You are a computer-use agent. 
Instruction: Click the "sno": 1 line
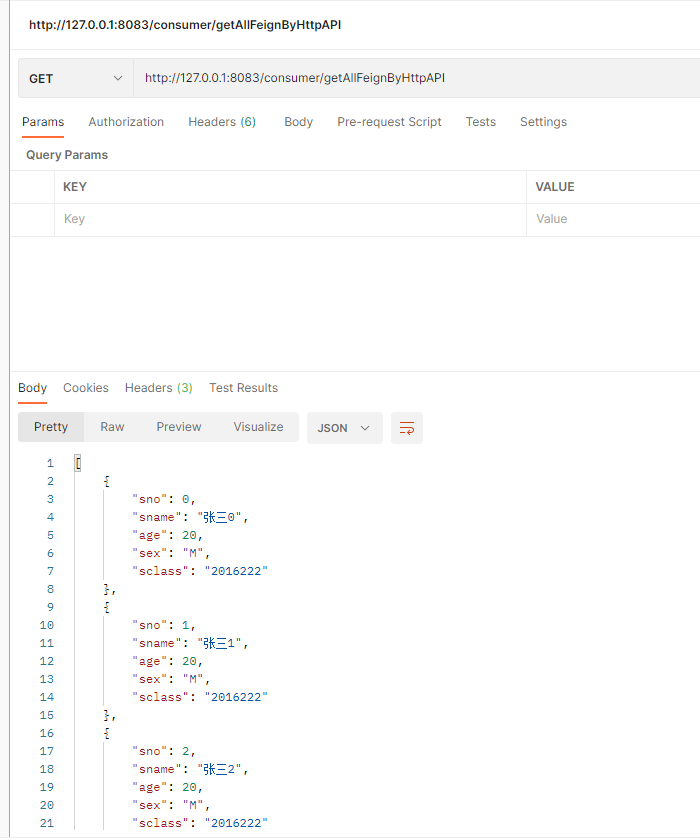(164, 625)
